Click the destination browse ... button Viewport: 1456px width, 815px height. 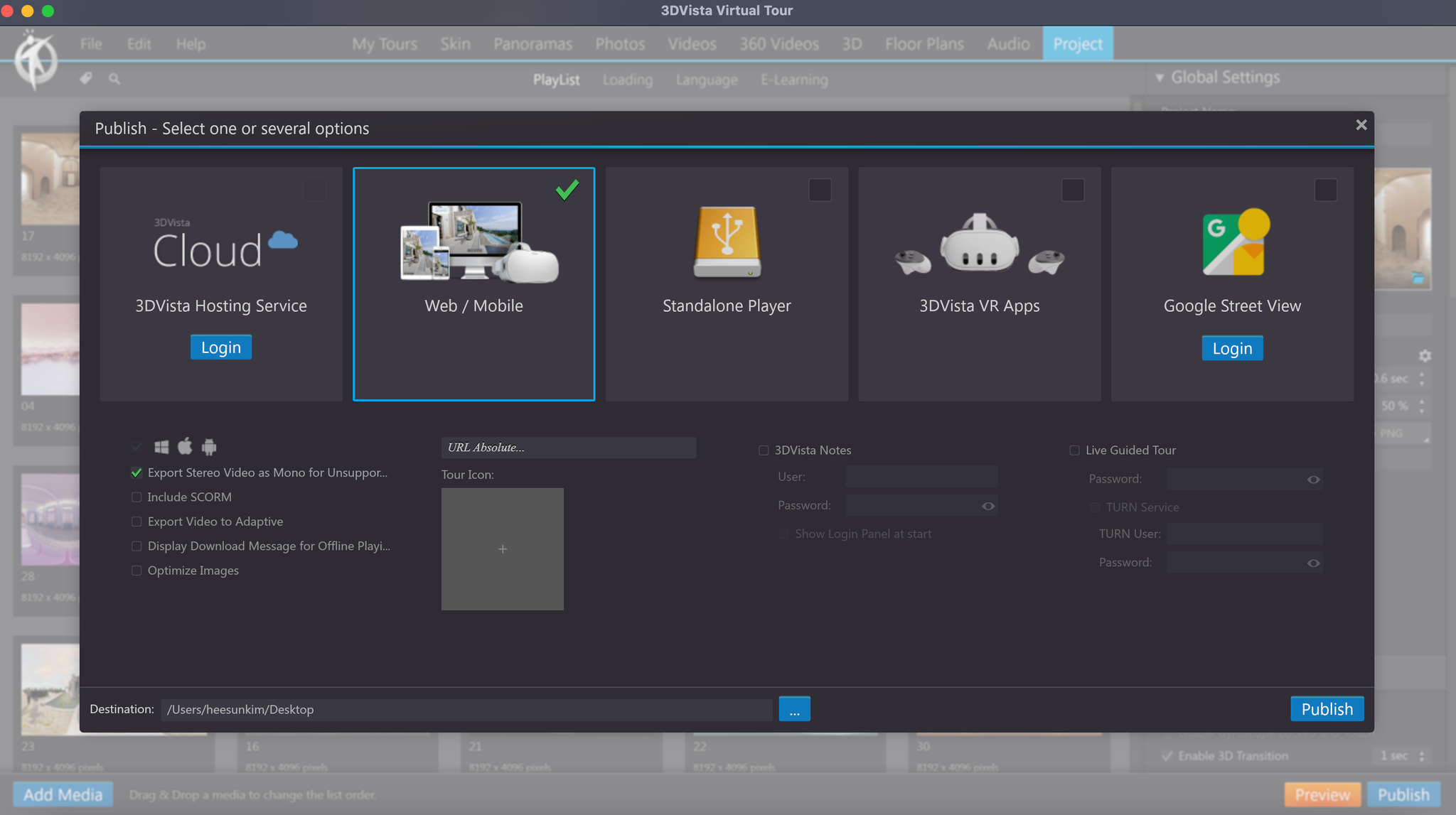(794, 709)
